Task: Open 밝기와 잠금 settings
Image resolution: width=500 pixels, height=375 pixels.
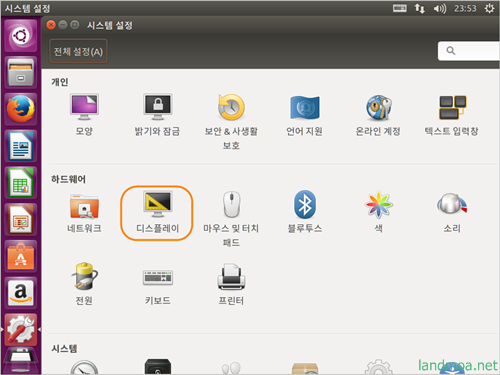Action: [157, 114]
